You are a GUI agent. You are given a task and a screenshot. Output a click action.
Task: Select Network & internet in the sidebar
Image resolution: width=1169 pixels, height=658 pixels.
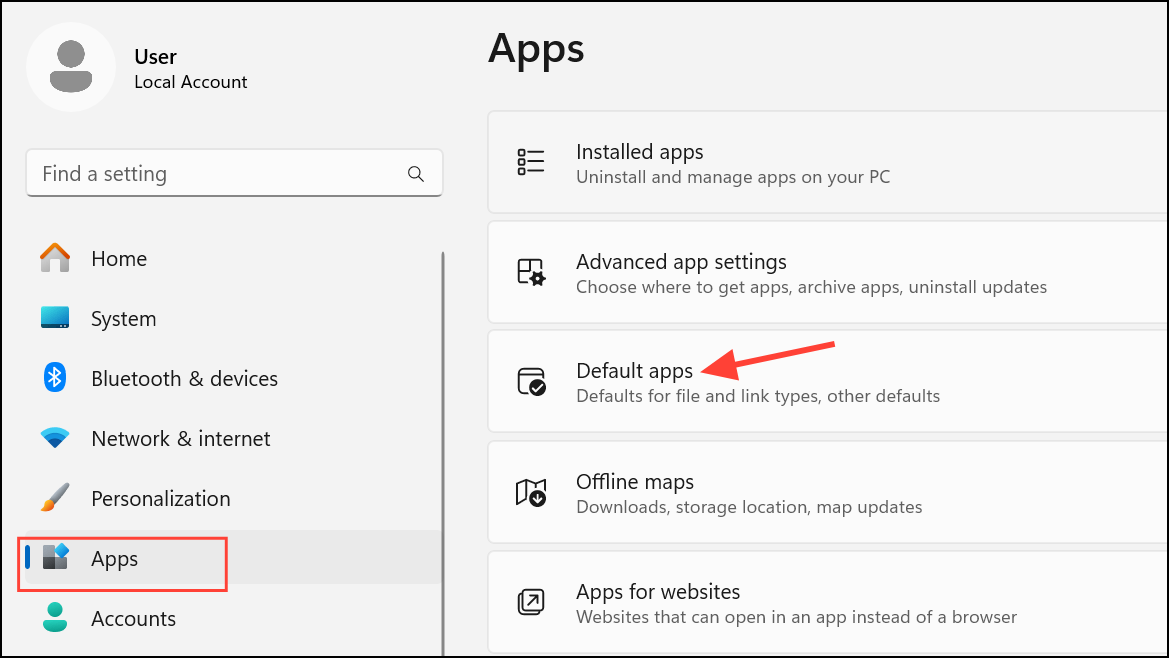click(x=180, y=438)
